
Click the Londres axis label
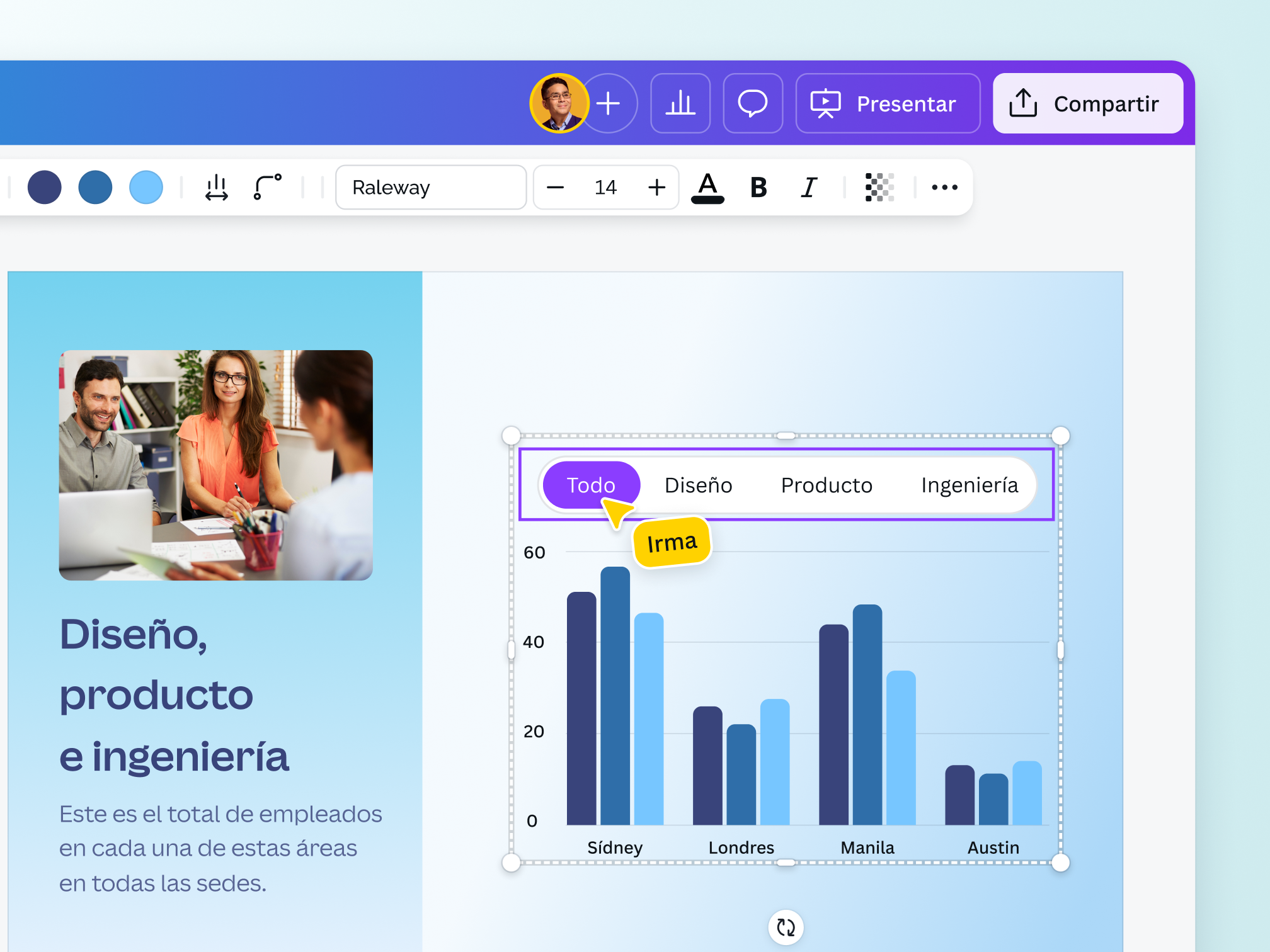coord(741,847)
